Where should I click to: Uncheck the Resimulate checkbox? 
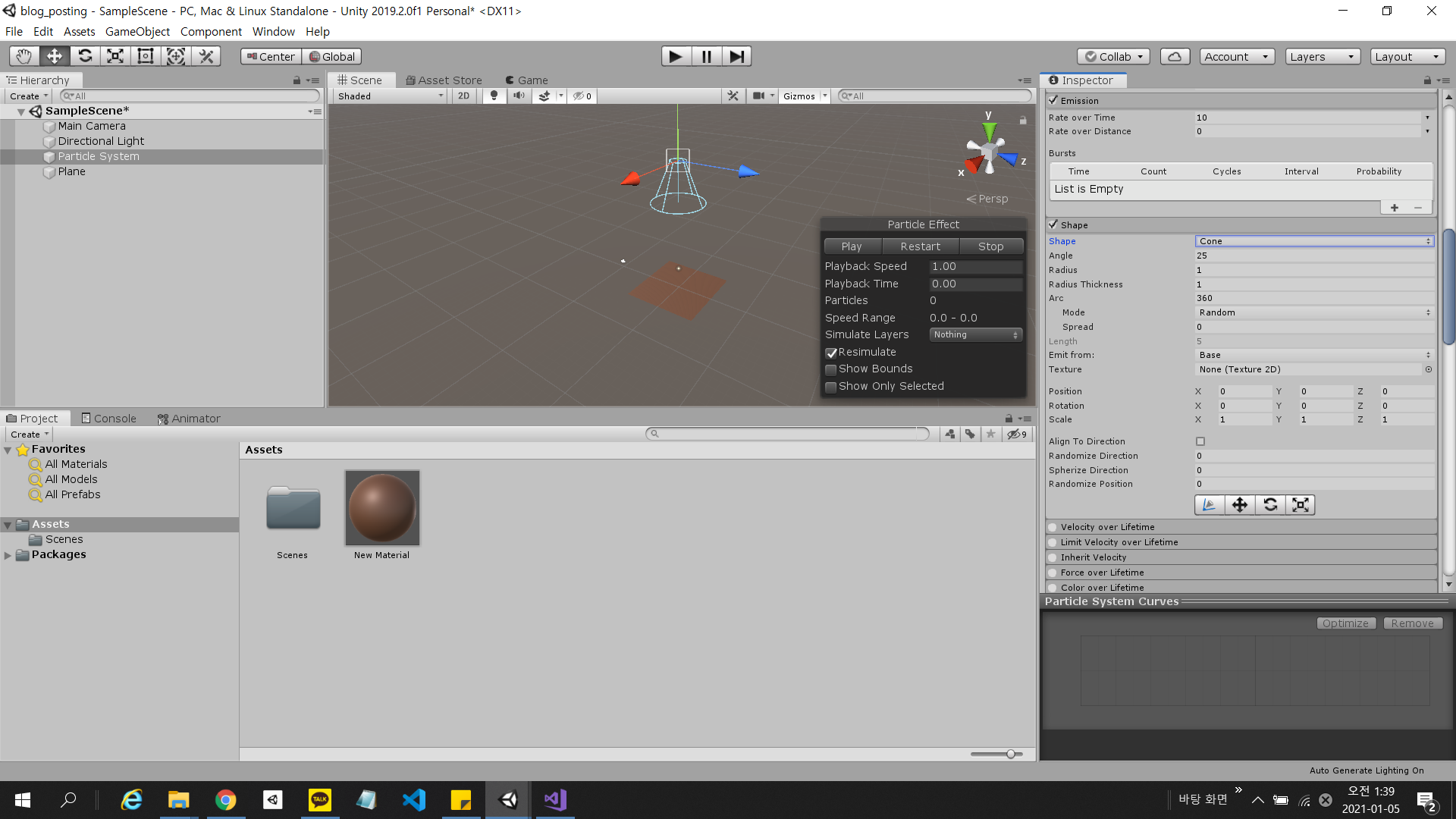tap(831, 353)
